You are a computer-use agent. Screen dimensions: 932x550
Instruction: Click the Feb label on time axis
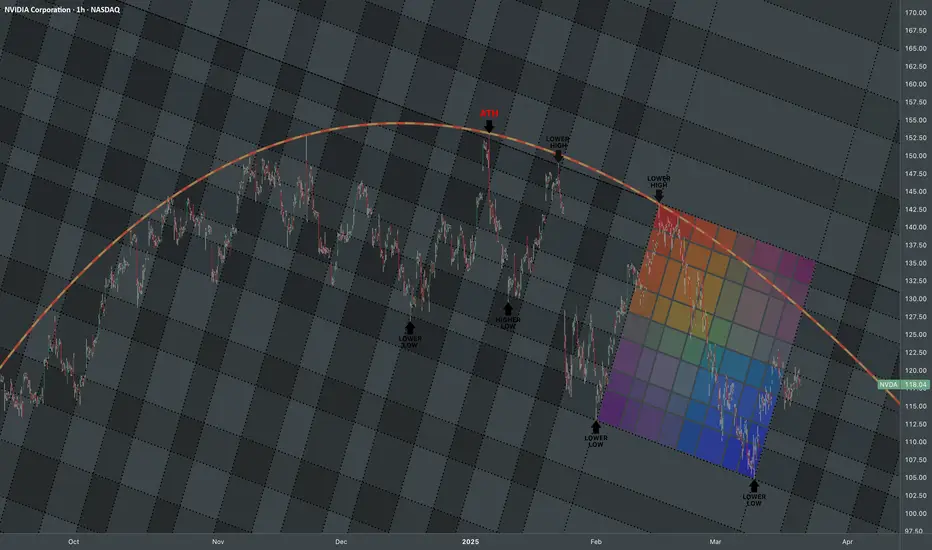pos(596,542)
